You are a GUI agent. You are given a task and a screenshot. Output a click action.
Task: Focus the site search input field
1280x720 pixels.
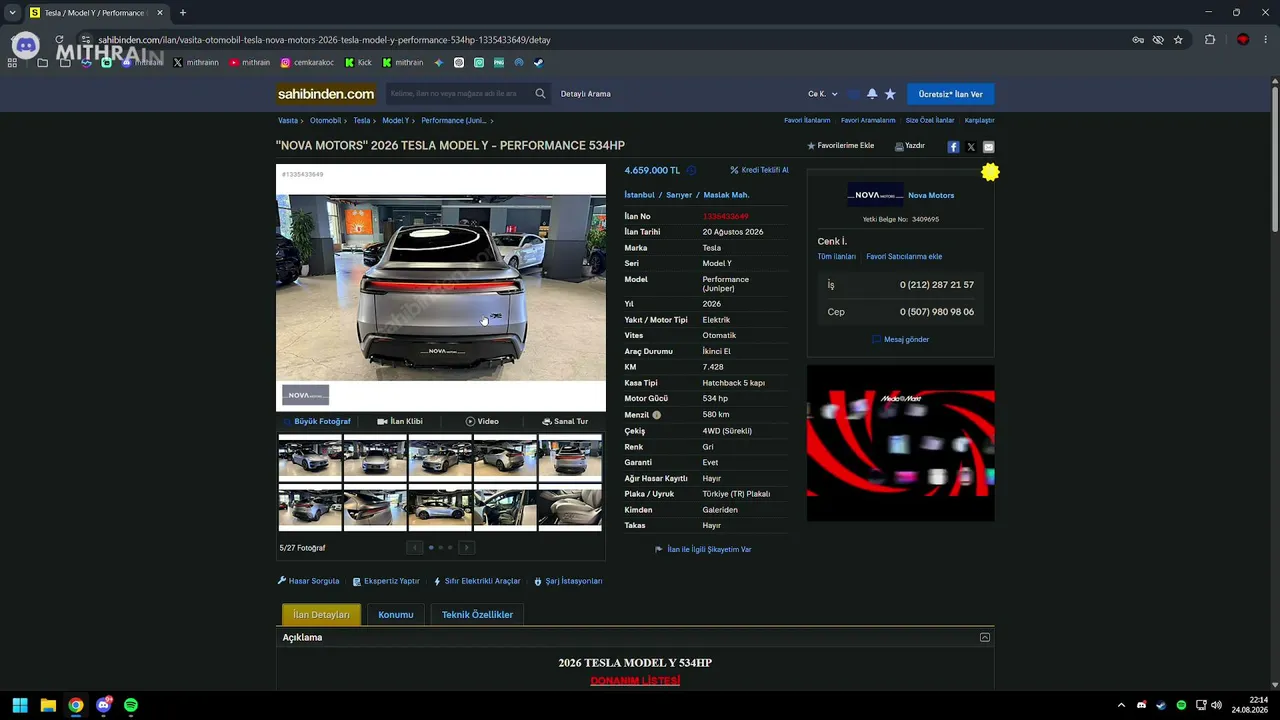coord(459,94)
